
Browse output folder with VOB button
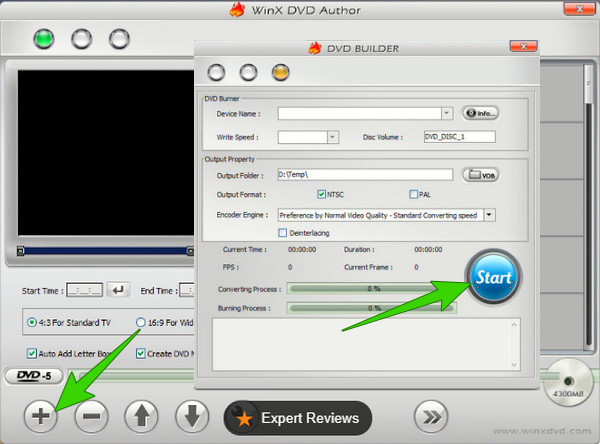(481, 175)
